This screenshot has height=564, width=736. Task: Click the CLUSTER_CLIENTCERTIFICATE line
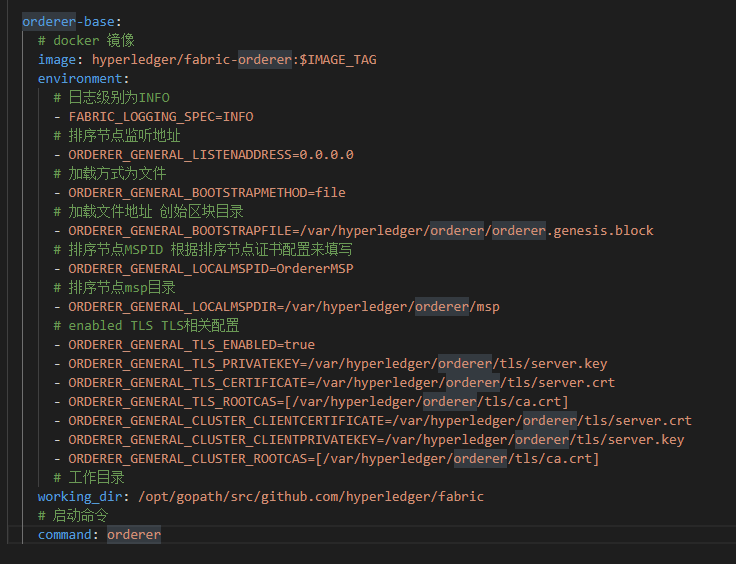click(373, 420)
